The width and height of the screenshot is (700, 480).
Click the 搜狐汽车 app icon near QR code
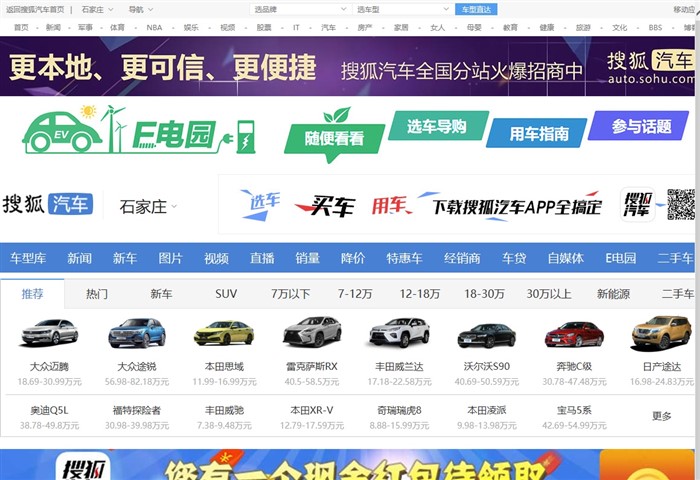point(637,205)
